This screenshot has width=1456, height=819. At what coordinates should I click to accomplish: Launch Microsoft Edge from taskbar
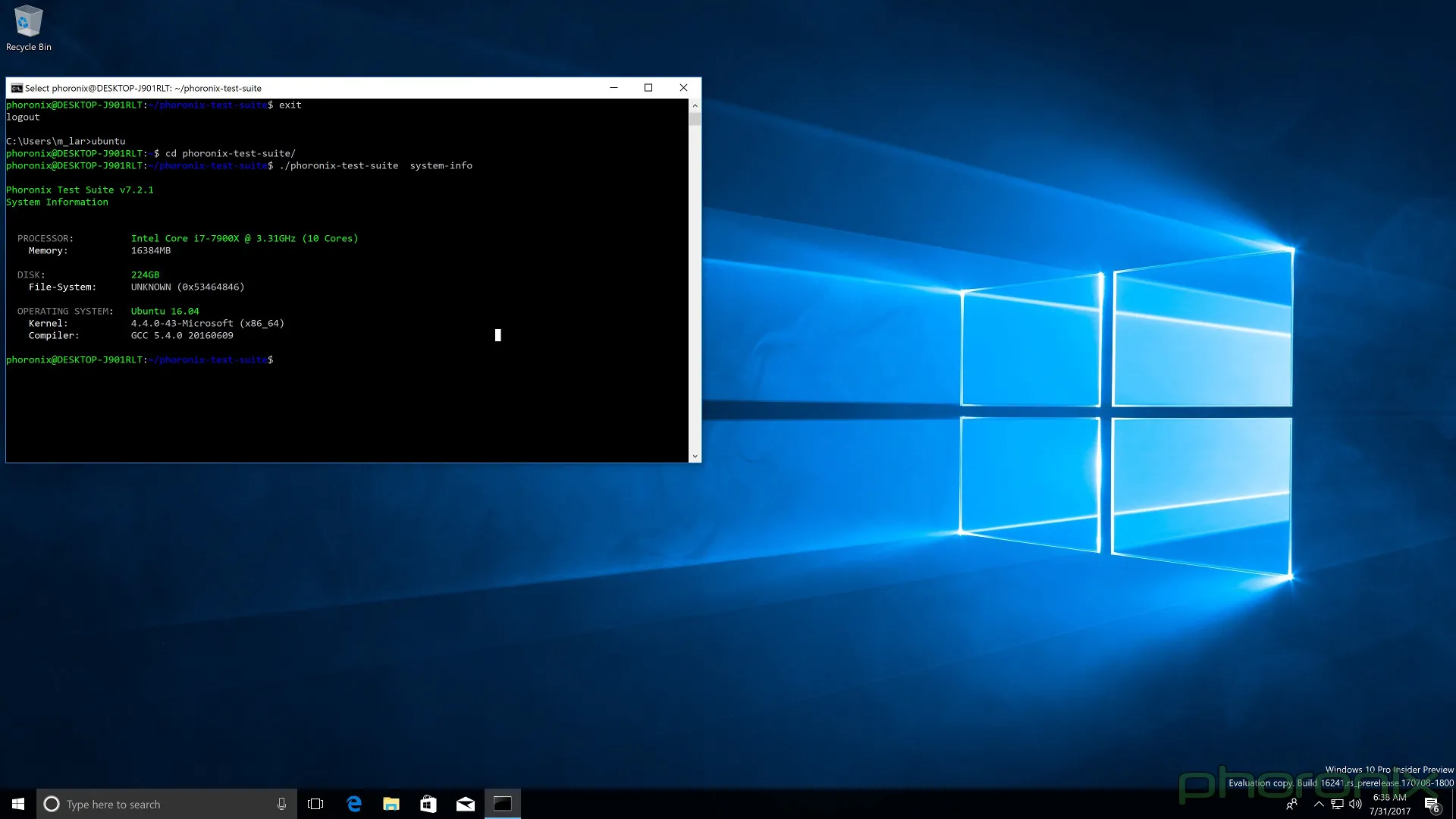pos(353,804)
